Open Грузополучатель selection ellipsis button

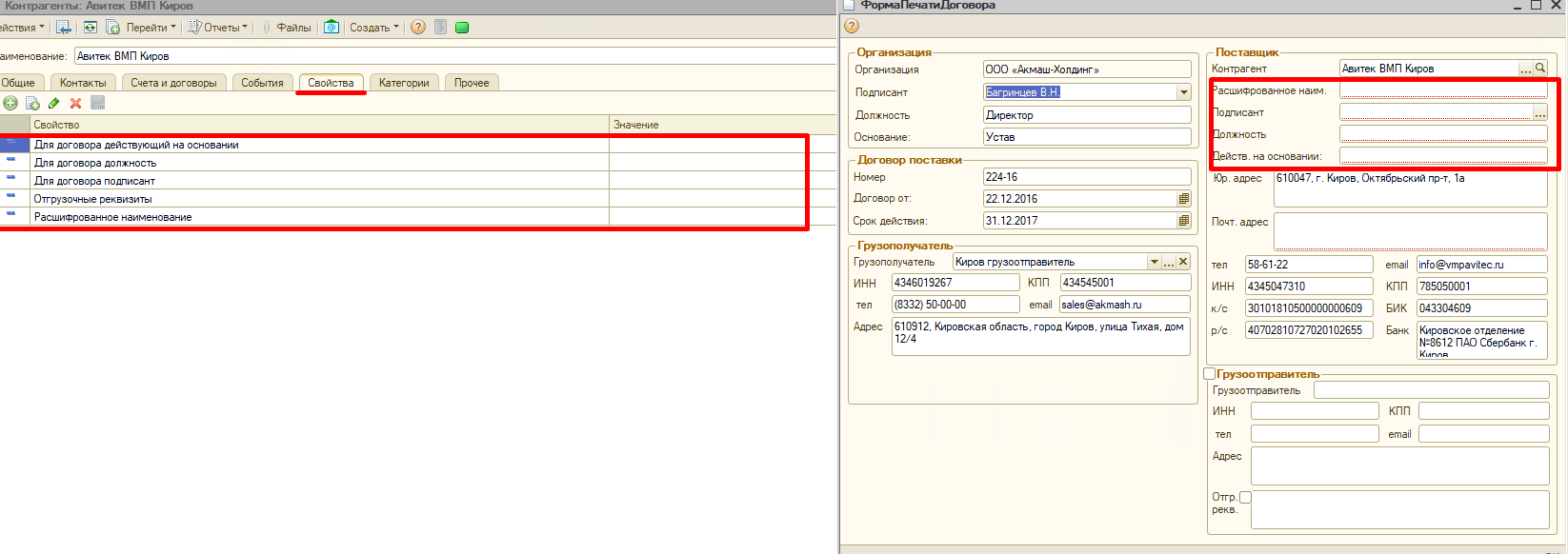click(1169, 262)
